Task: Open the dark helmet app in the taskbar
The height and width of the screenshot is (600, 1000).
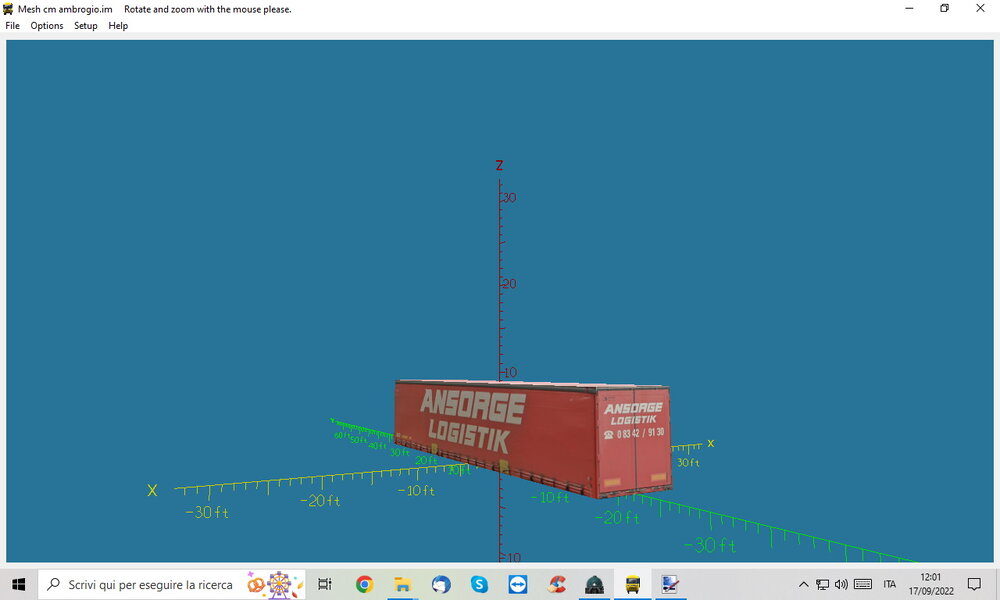Action: point(594,584)
